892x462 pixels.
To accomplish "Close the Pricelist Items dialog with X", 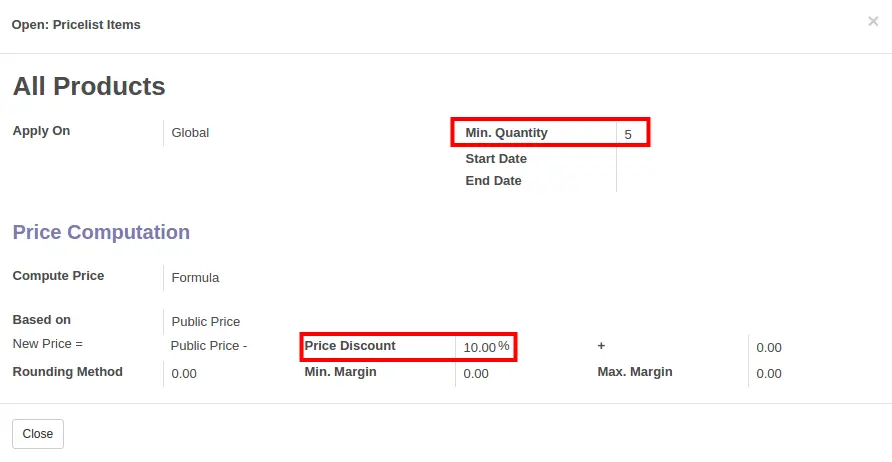I will point(873,22).
